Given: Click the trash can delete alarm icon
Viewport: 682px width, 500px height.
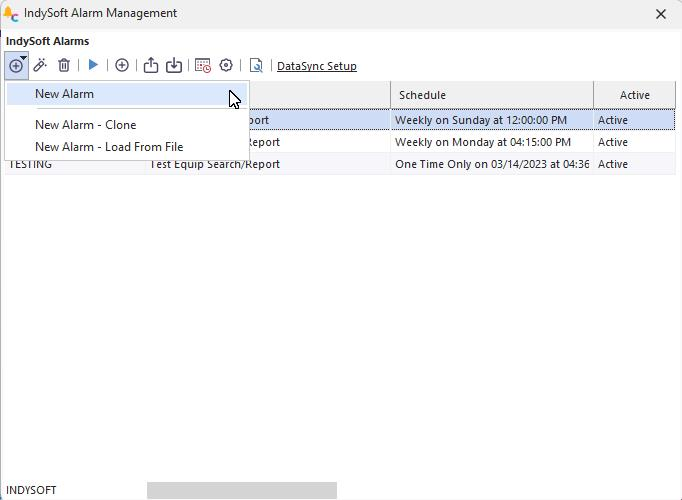Looking at the screenshot, I should tap(64, 66).
